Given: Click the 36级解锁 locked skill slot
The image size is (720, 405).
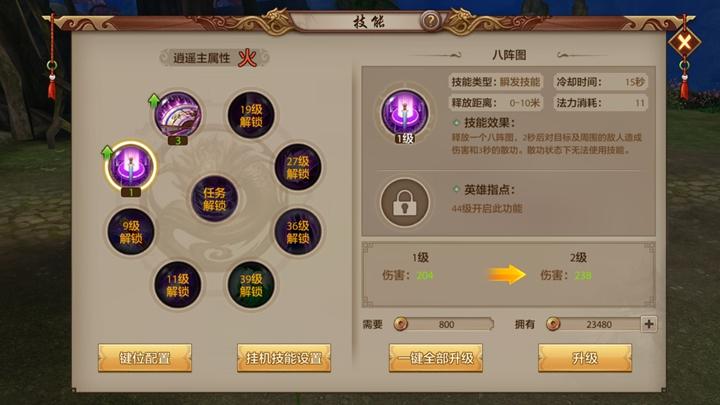Looking at the screenshot, I should 298,231.
